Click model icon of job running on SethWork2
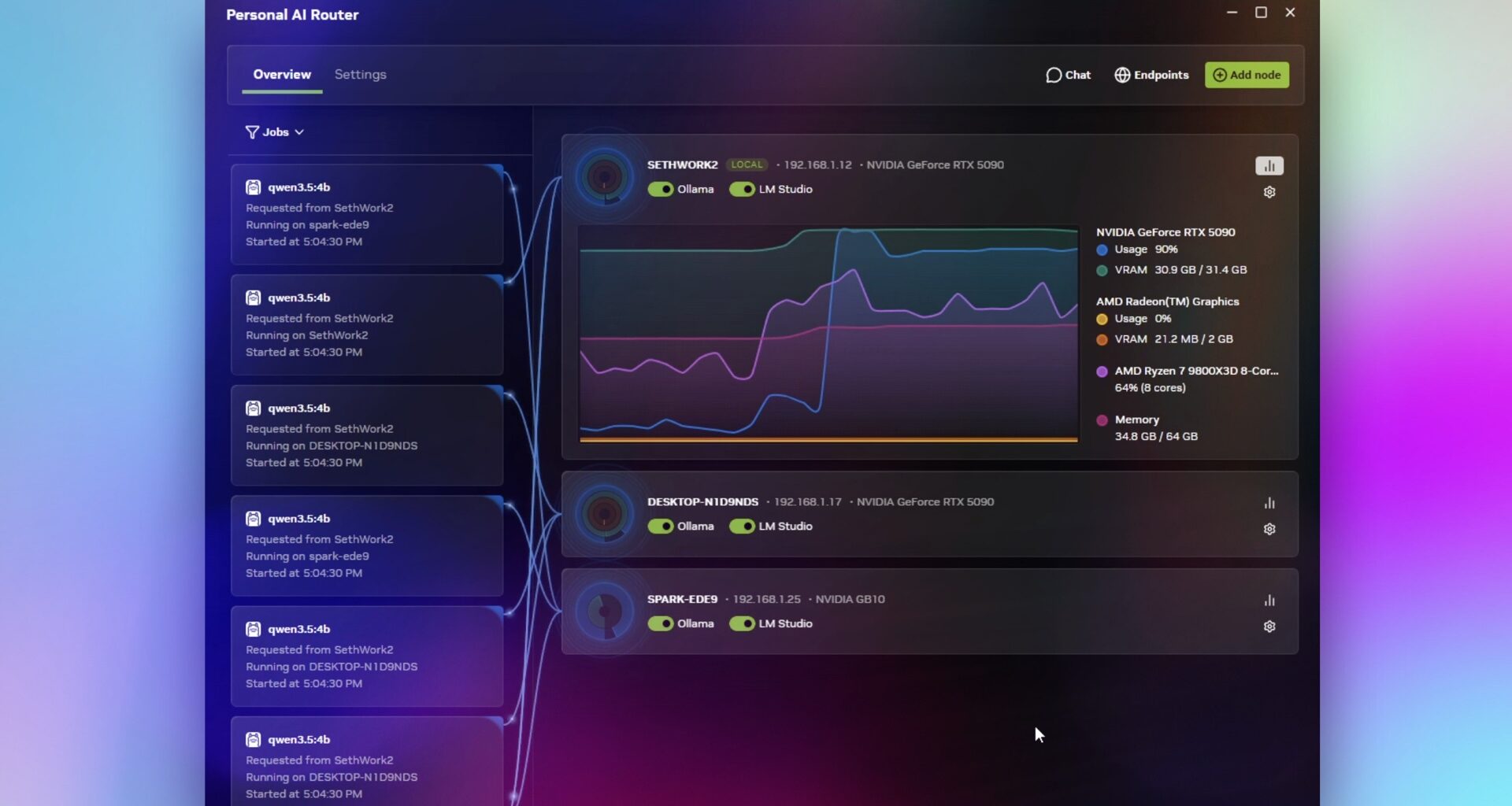1512x806 pixels. point(253,298)
